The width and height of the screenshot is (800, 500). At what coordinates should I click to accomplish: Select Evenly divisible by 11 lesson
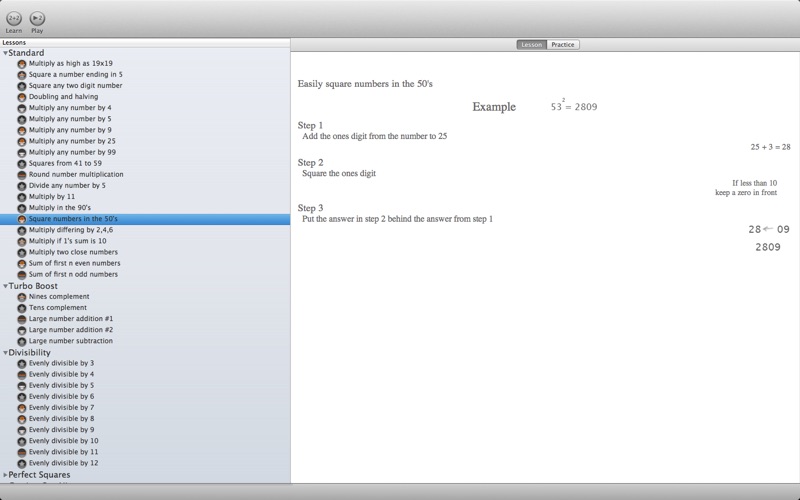click(x=63, y=452)
